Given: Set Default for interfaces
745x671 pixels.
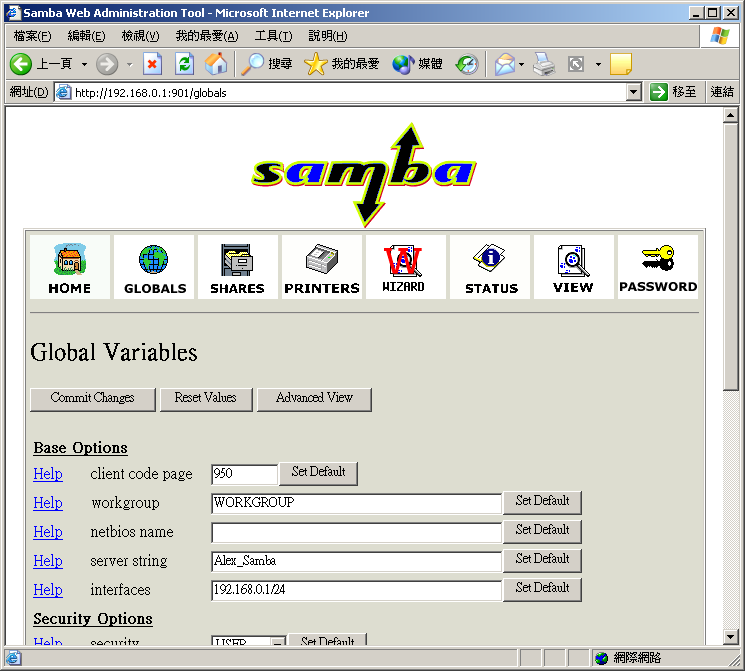Looking at the screenshot, I should point(542,589).
